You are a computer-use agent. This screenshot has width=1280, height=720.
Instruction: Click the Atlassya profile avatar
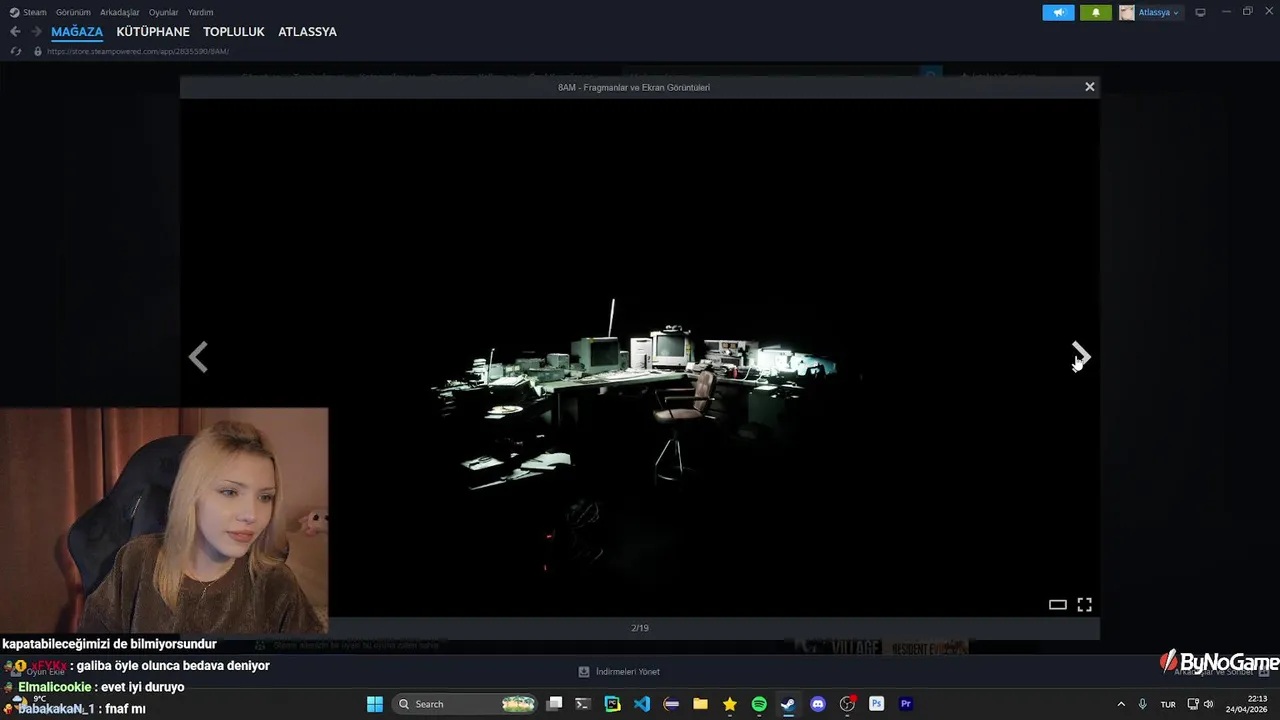tap(1127, 12)
